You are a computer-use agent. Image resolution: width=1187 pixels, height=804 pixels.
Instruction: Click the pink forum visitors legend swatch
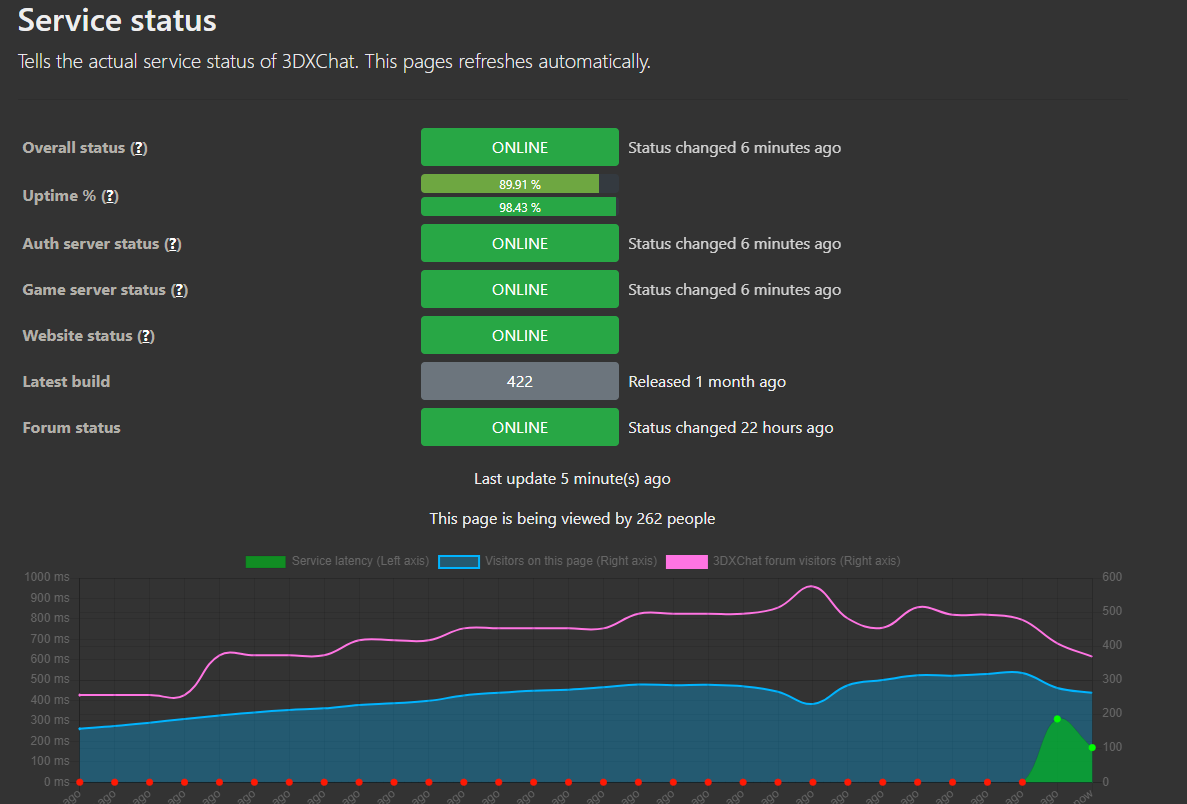click(x=687, y=562)
